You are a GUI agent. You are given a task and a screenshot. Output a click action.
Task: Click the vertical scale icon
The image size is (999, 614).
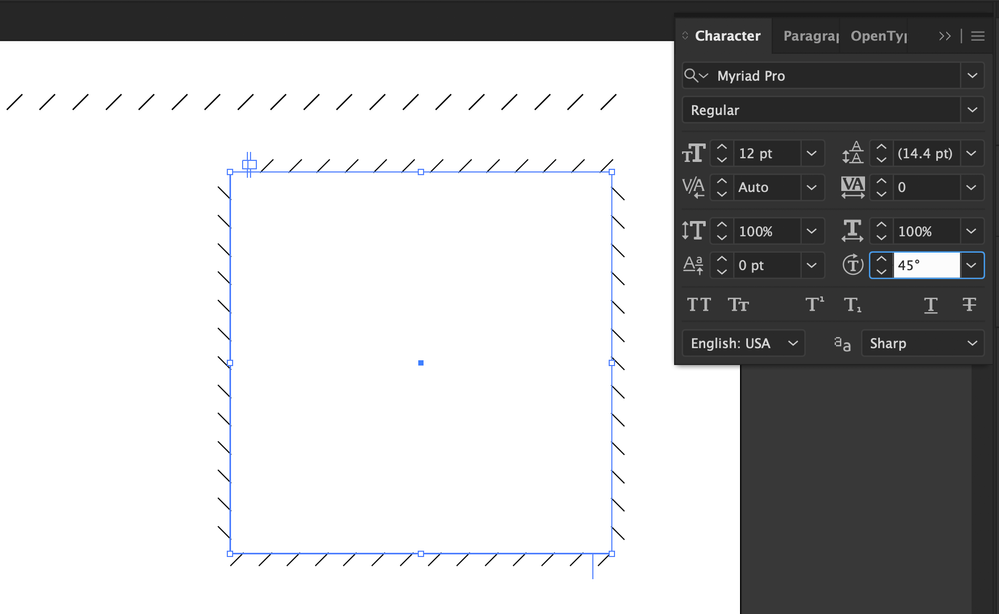tap(694, 231)
